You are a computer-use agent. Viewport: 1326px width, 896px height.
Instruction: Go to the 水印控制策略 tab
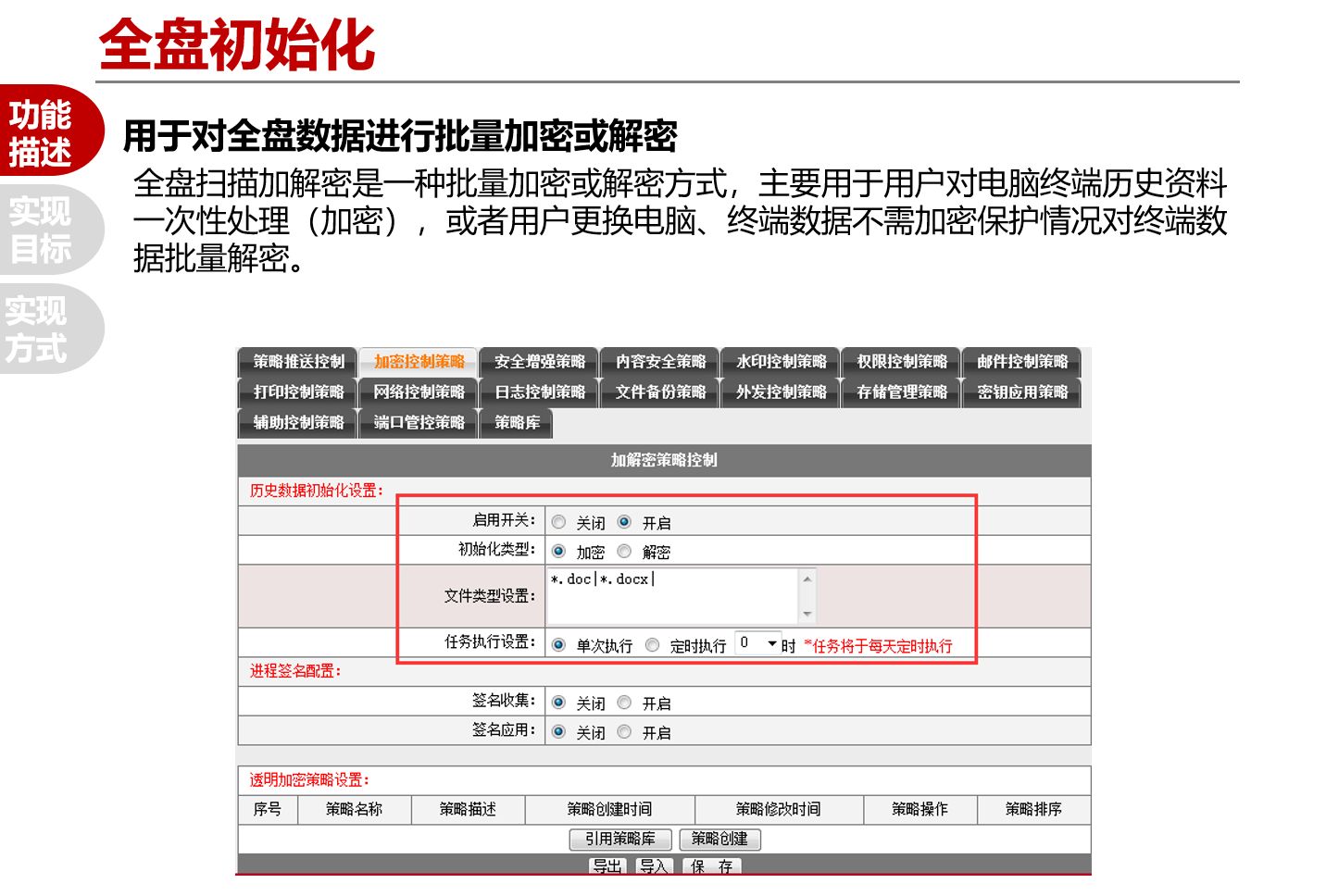pyautogui.click(x=781, y=362)
